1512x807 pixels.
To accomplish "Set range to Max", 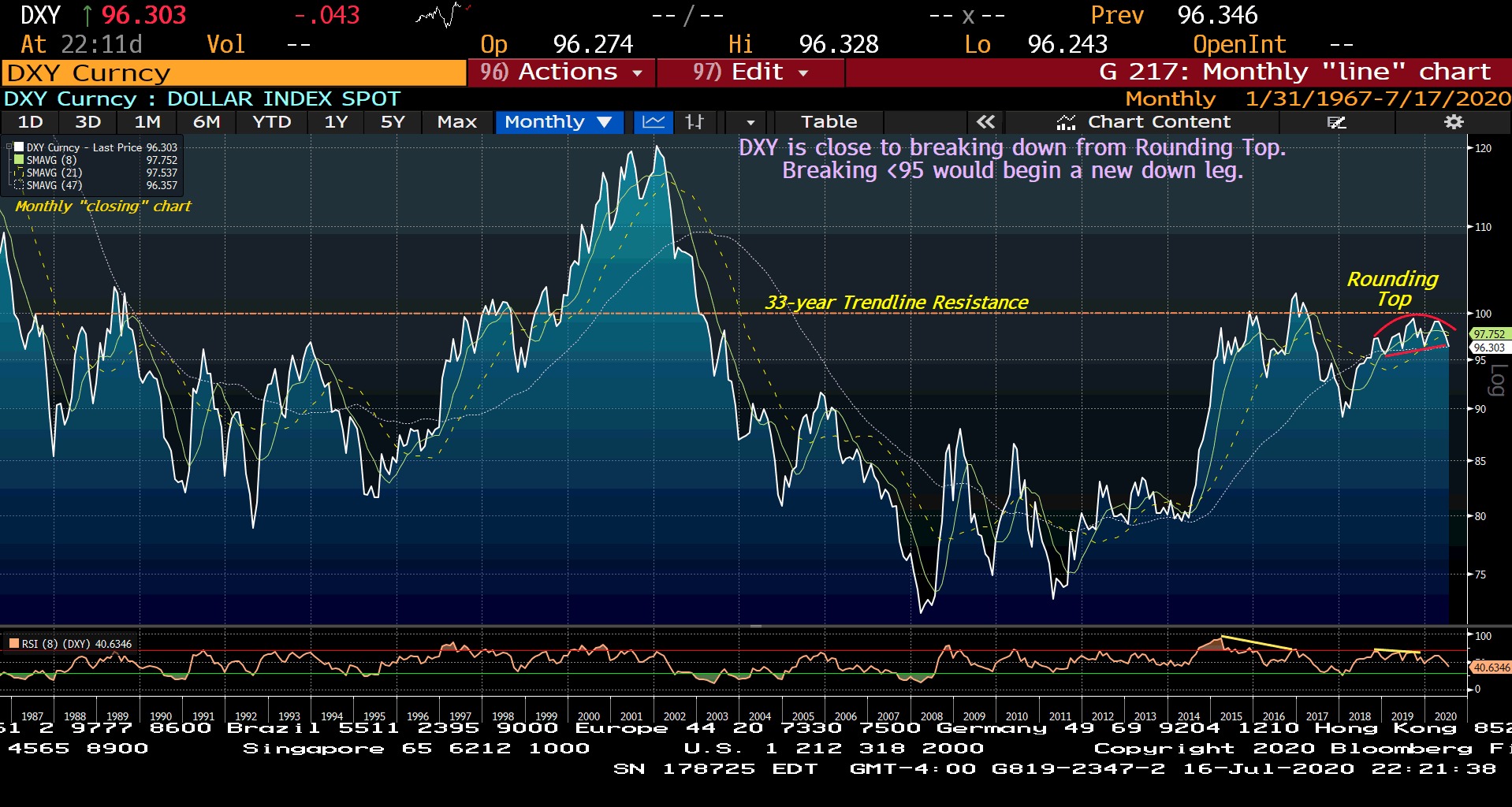I will [x=456, y=122].
